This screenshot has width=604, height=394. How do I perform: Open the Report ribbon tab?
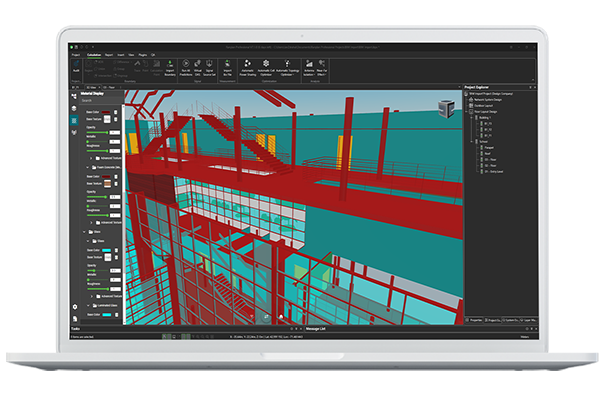pos(109,55)
